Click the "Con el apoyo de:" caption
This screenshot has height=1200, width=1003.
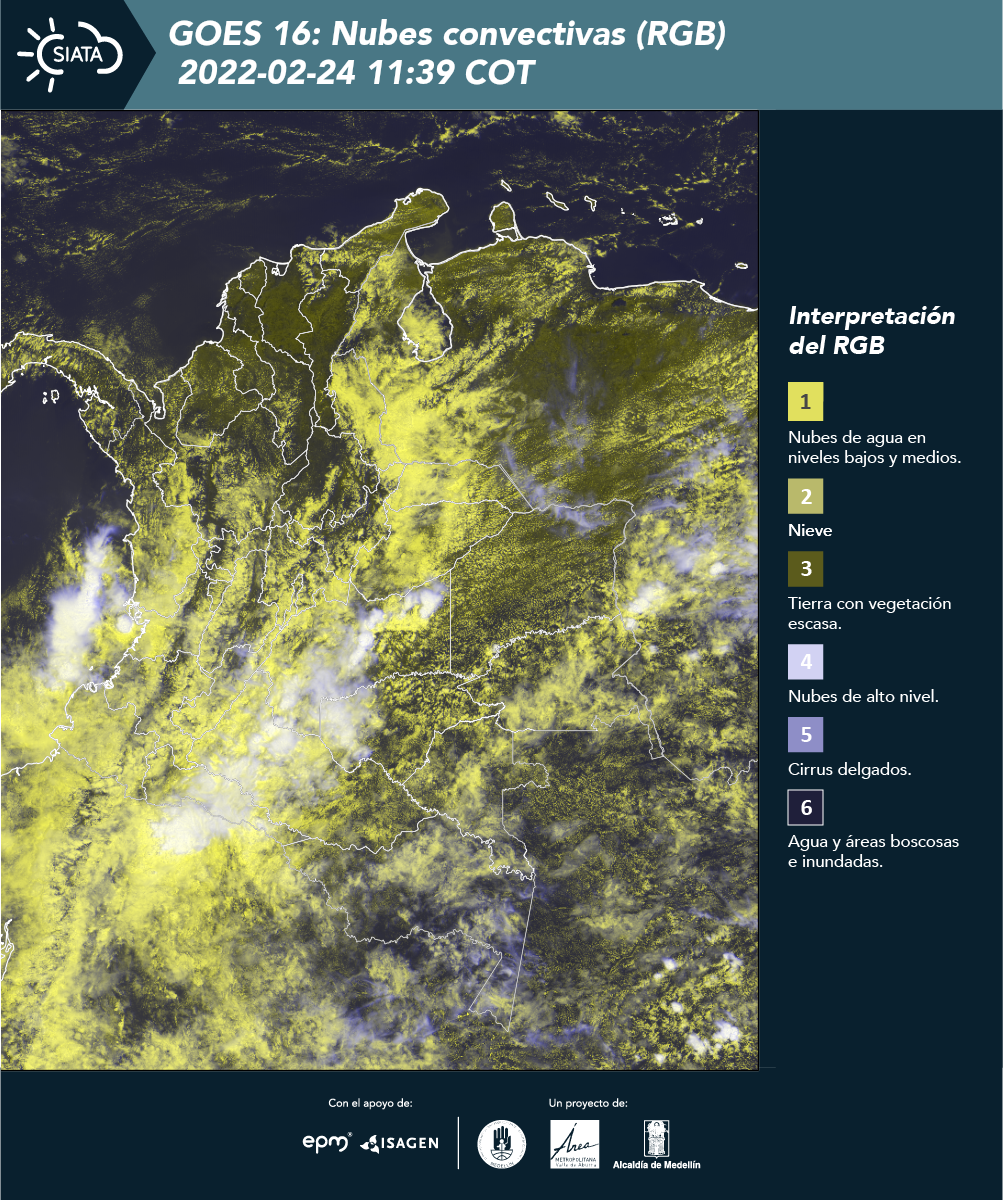pyautogui.click(x=371, y=1103)
